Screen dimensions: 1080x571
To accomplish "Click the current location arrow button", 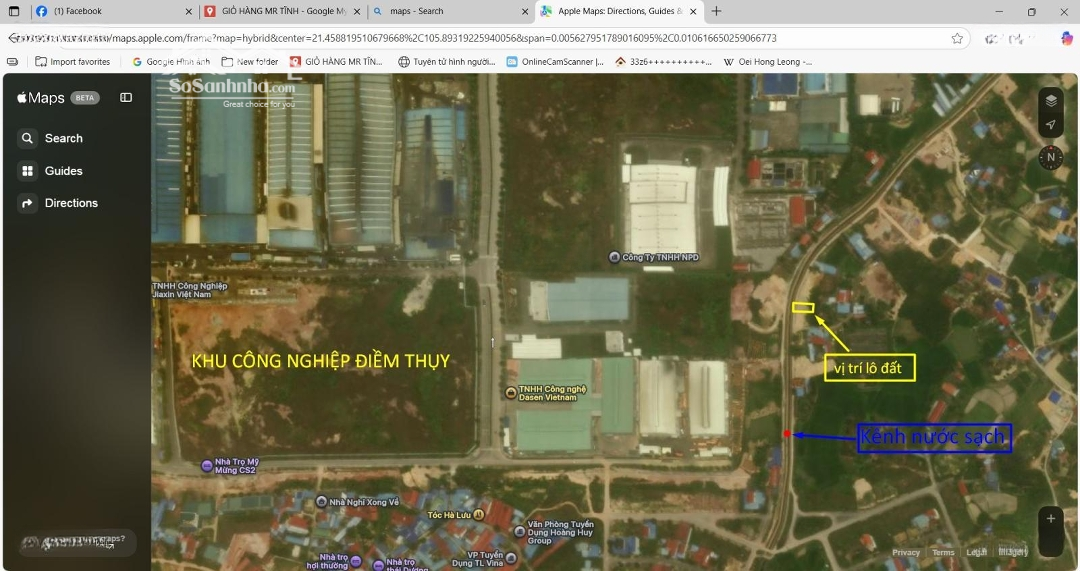I will click(1050, 125).
